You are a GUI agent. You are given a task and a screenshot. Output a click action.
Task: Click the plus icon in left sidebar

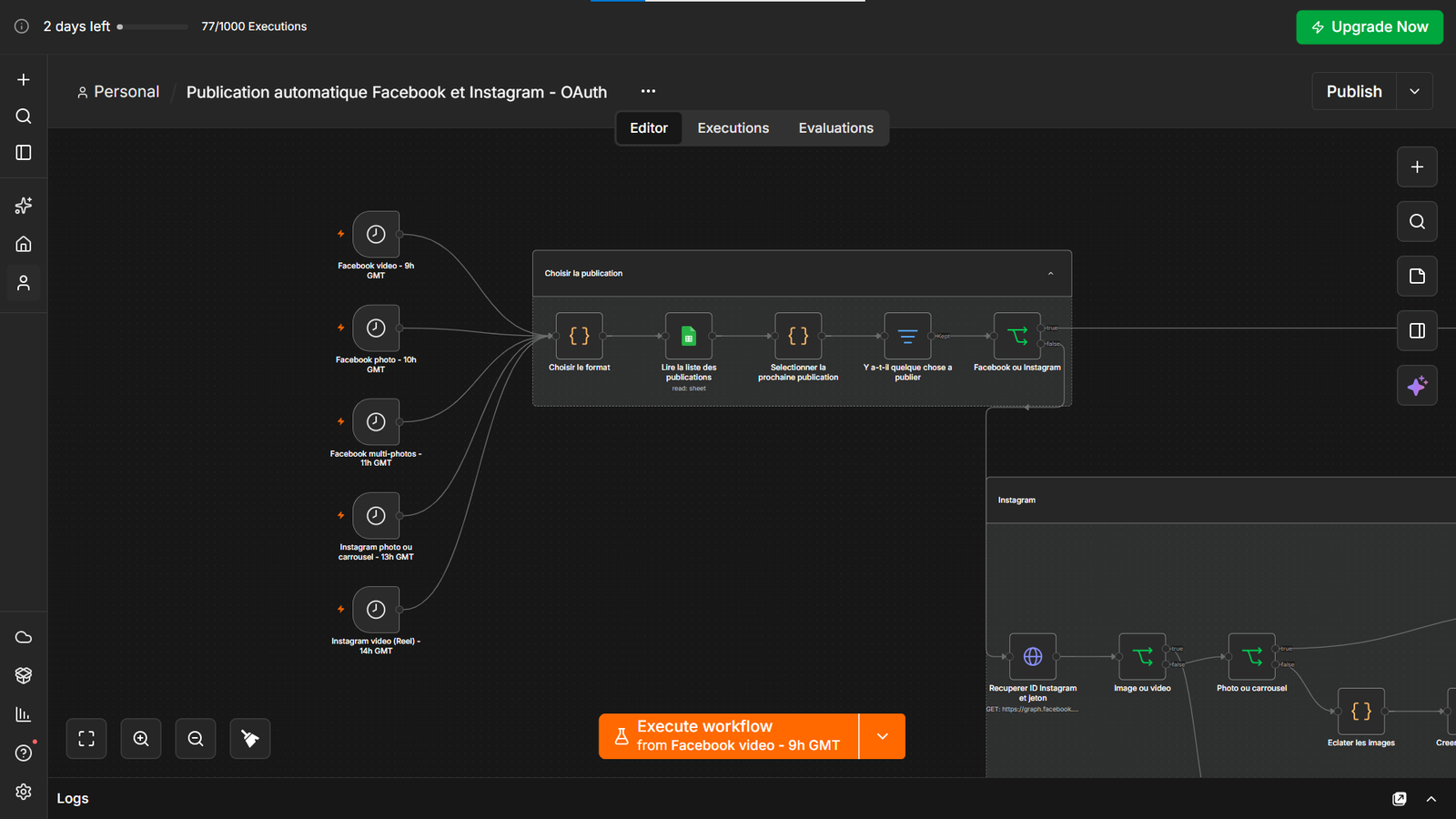click(x=24, y=79)
